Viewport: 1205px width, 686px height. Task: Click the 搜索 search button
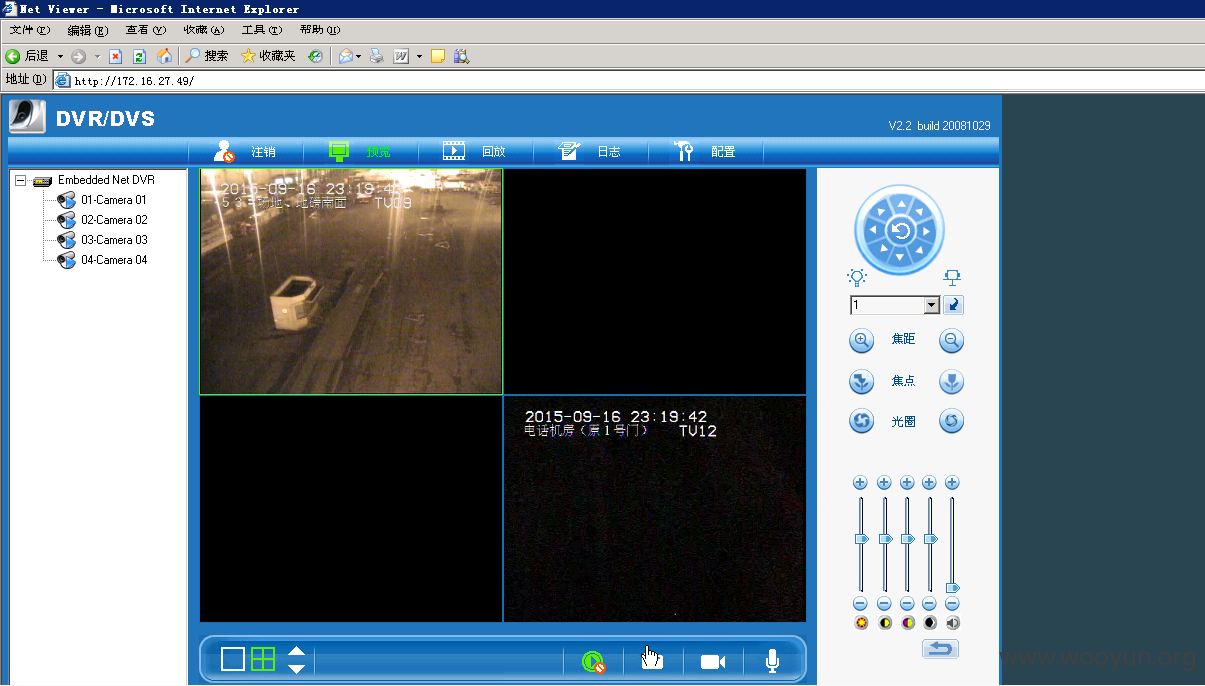tap(208, 56)
